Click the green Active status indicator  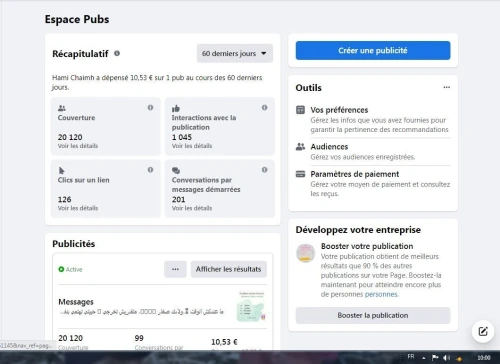70,269
